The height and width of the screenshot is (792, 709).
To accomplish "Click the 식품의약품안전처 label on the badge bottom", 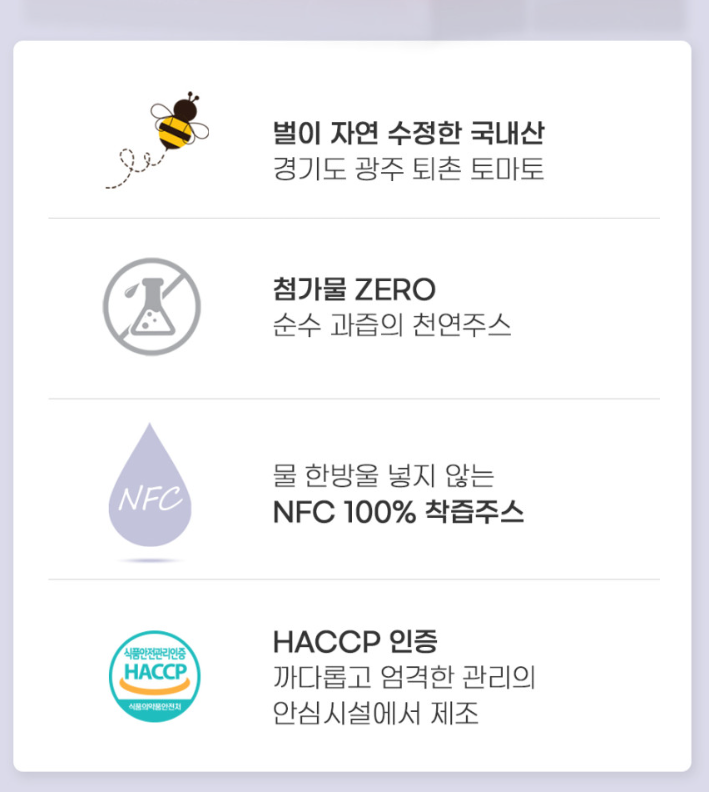I will tap(155, 707).
